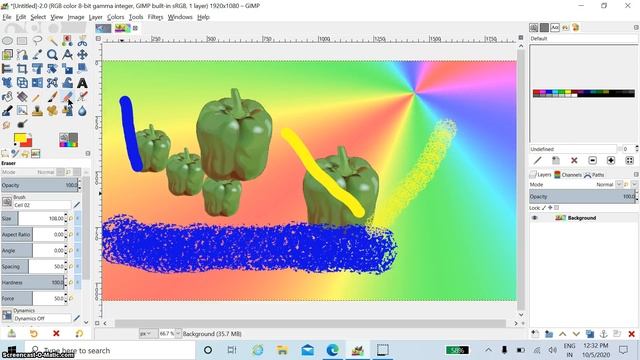
Task: Toggle the lock alpha channel checkbox
Action: 557,208
